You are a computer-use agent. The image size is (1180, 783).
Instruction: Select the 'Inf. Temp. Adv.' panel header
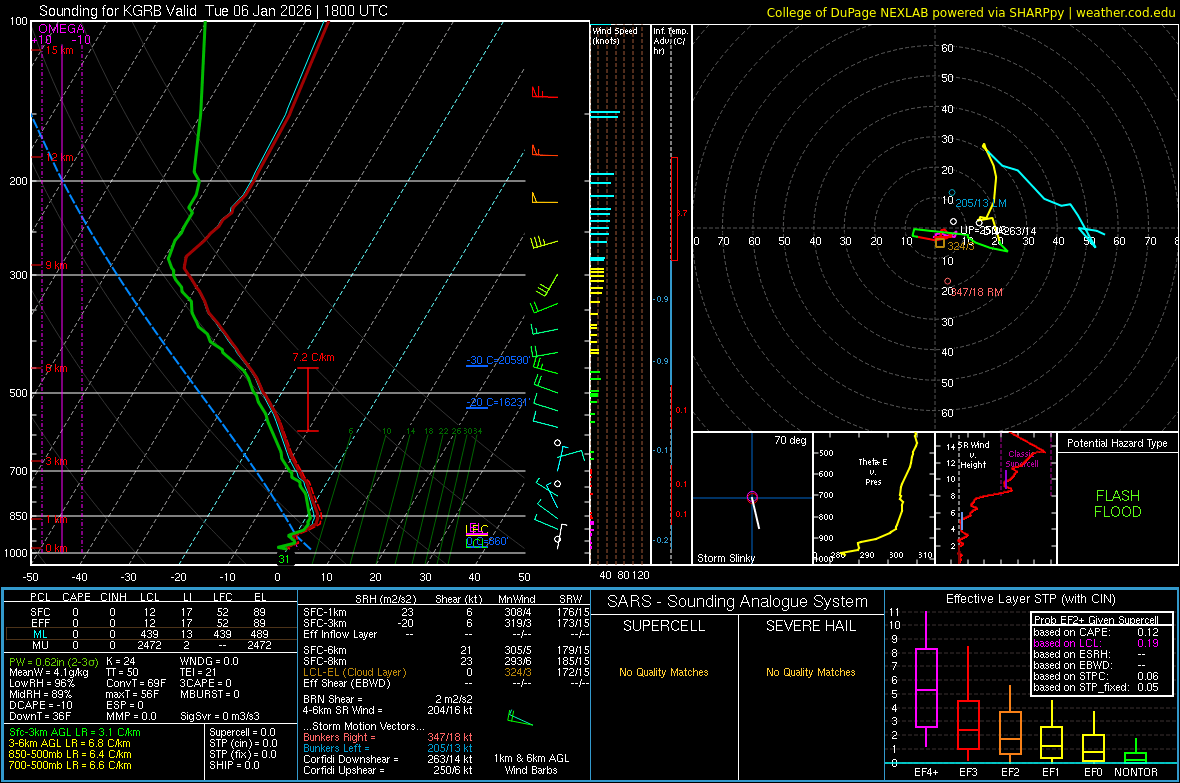pyautogui.click(x=670, y=41)
